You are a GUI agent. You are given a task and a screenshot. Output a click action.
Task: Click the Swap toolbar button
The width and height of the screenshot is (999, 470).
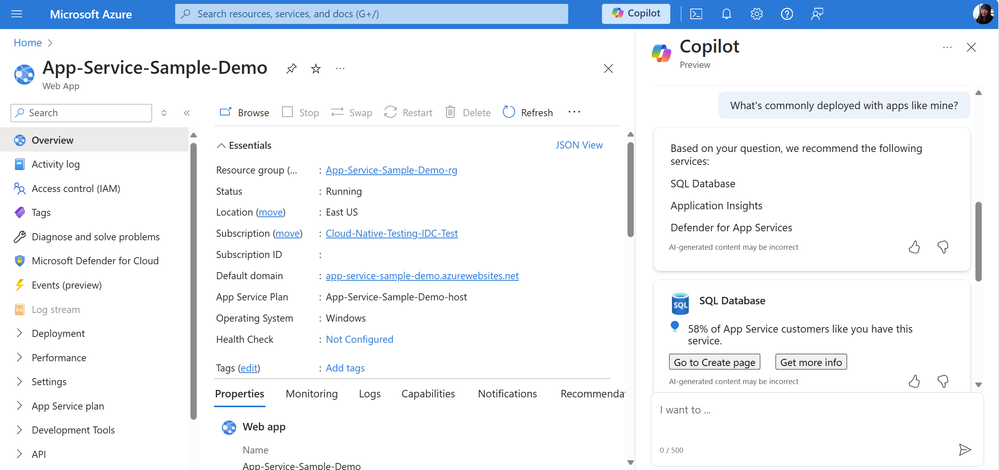pos(351,113)
